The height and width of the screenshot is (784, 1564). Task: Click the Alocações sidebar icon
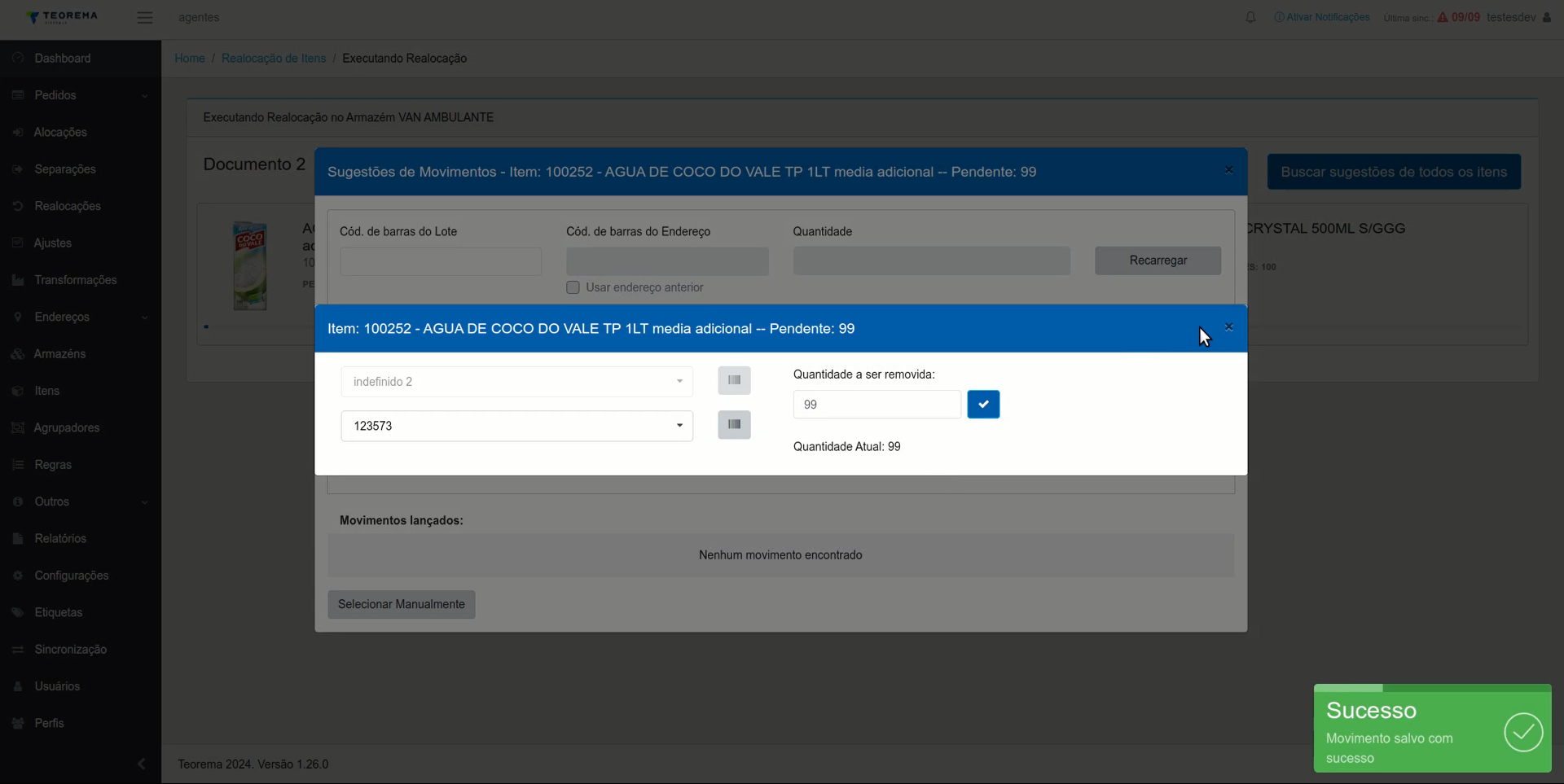[18, 132]
